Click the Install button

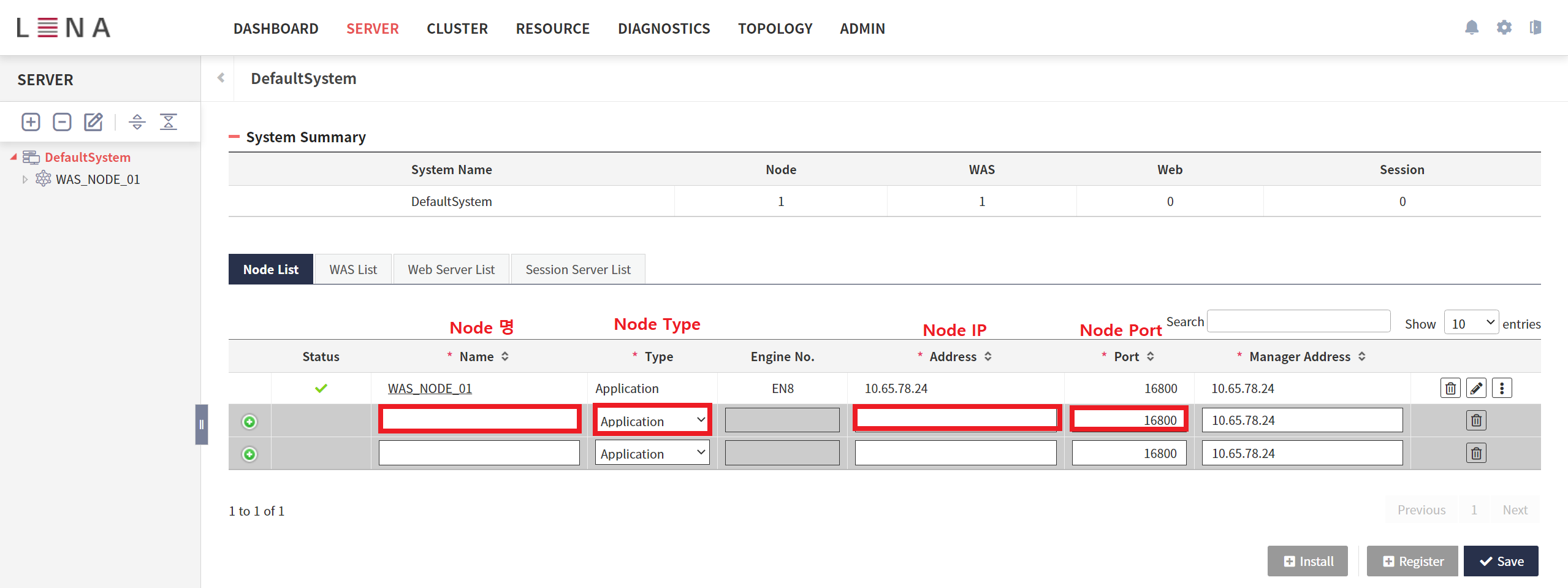[1307, 560]
